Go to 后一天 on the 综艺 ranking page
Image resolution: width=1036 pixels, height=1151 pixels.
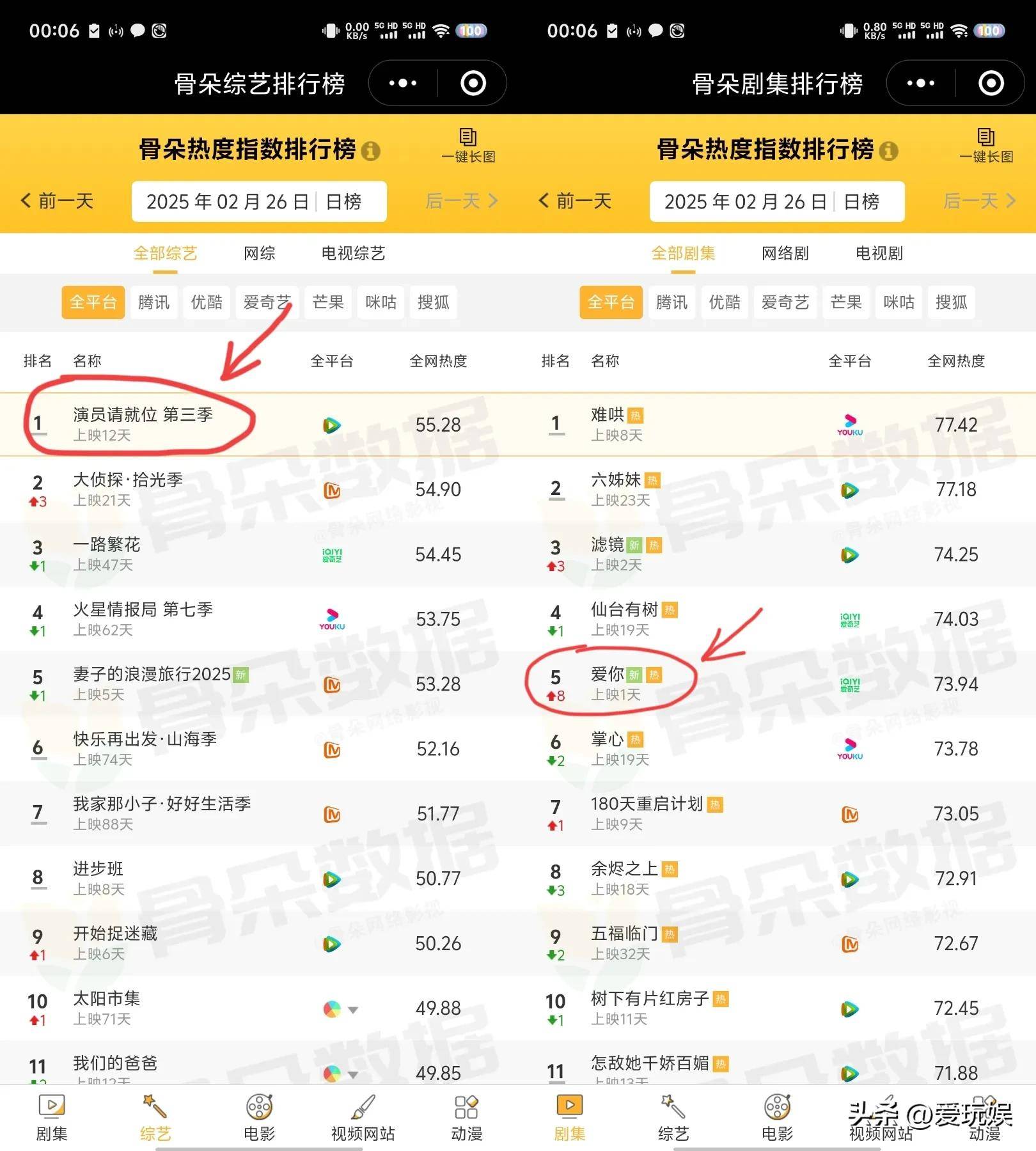coord(462,201)
